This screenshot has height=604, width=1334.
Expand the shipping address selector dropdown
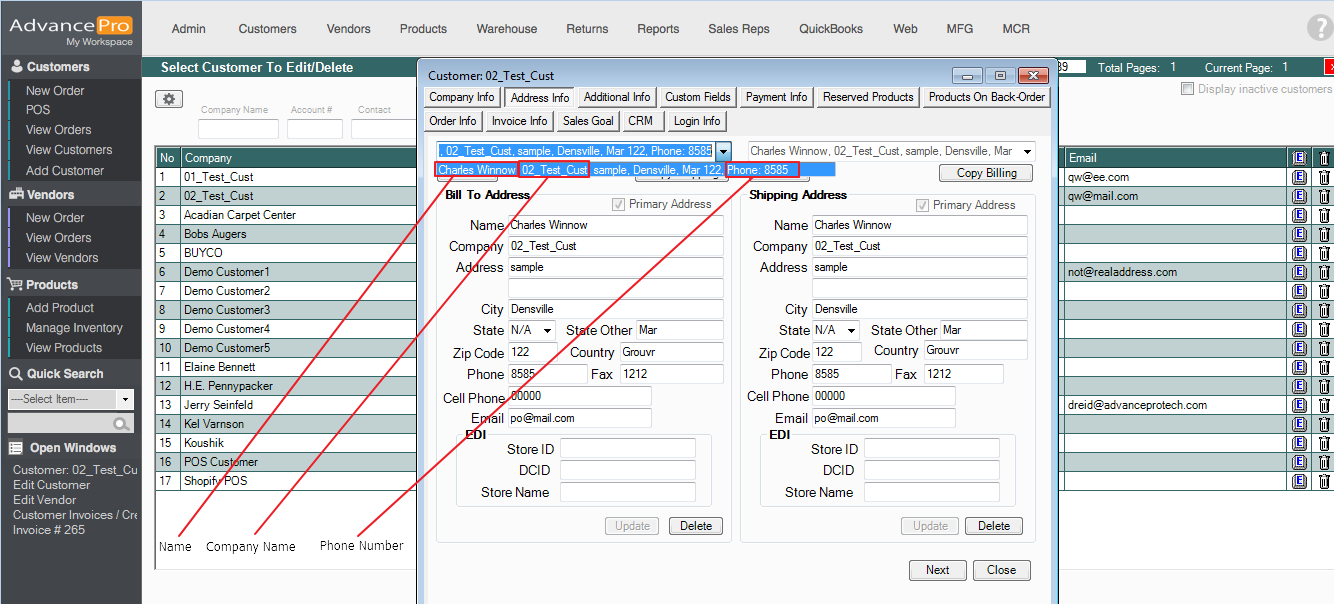(1025, 151)
